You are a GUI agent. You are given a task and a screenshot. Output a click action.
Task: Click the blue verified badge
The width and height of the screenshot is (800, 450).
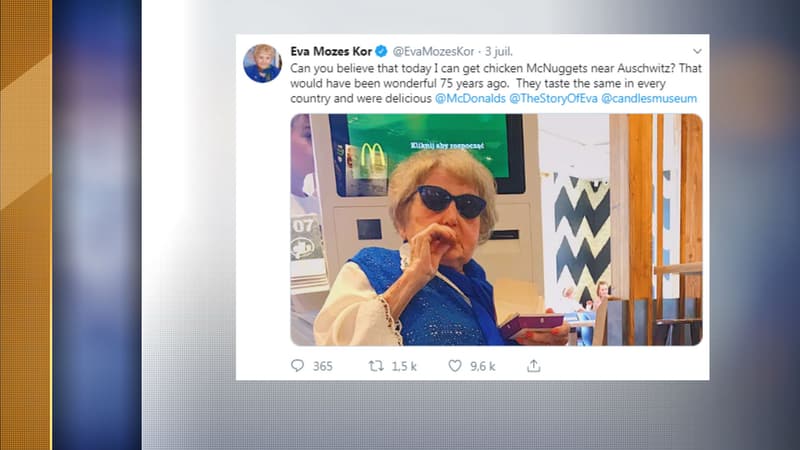coord(380,51)
